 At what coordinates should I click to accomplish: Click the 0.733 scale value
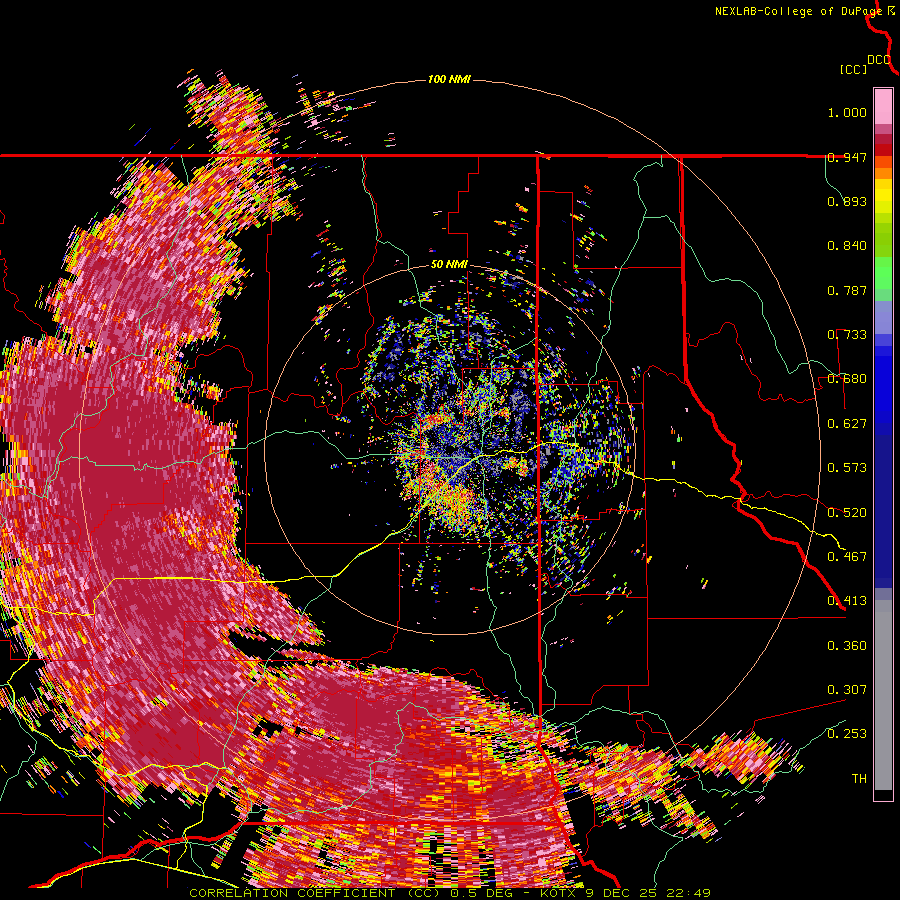(847, 335)
